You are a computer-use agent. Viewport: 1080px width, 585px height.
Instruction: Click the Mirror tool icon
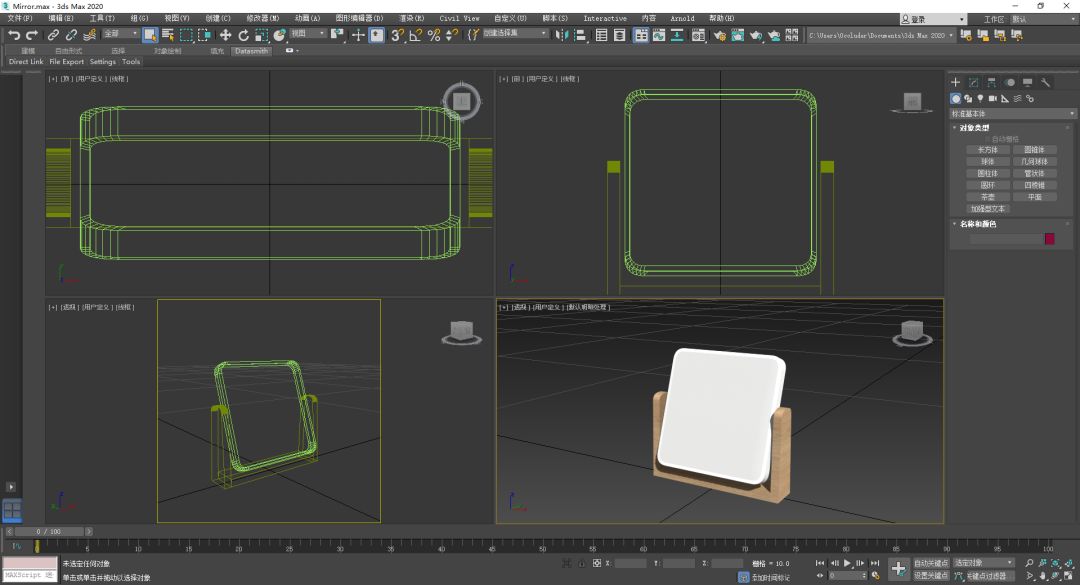coord(563,35)
